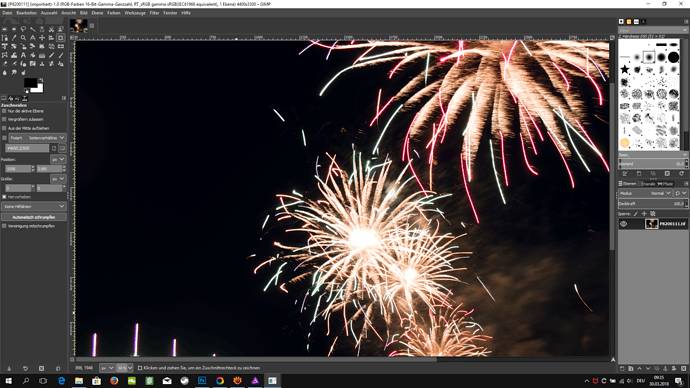Open the 'Fixiert Seitenverhältnis' dropdown
690x388 pixels.
(x=37, y=138)
